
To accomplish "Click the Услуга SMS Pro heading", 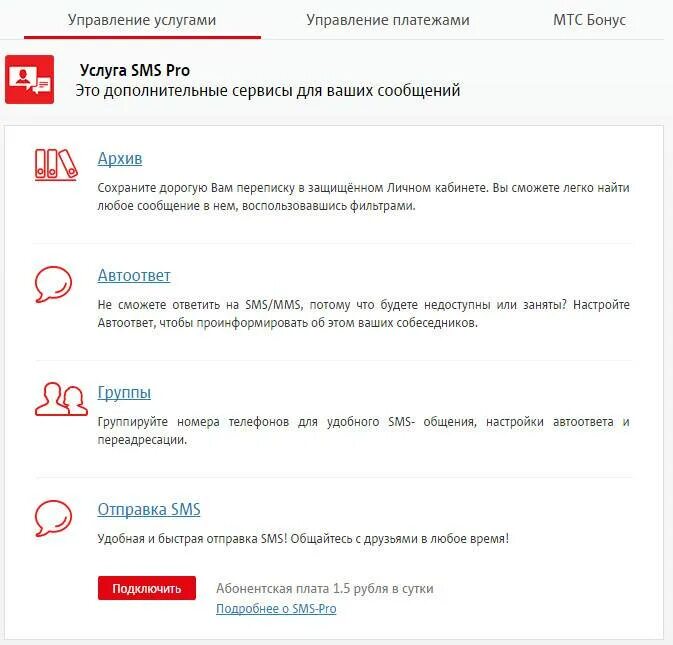I will [x=135, y=70].
